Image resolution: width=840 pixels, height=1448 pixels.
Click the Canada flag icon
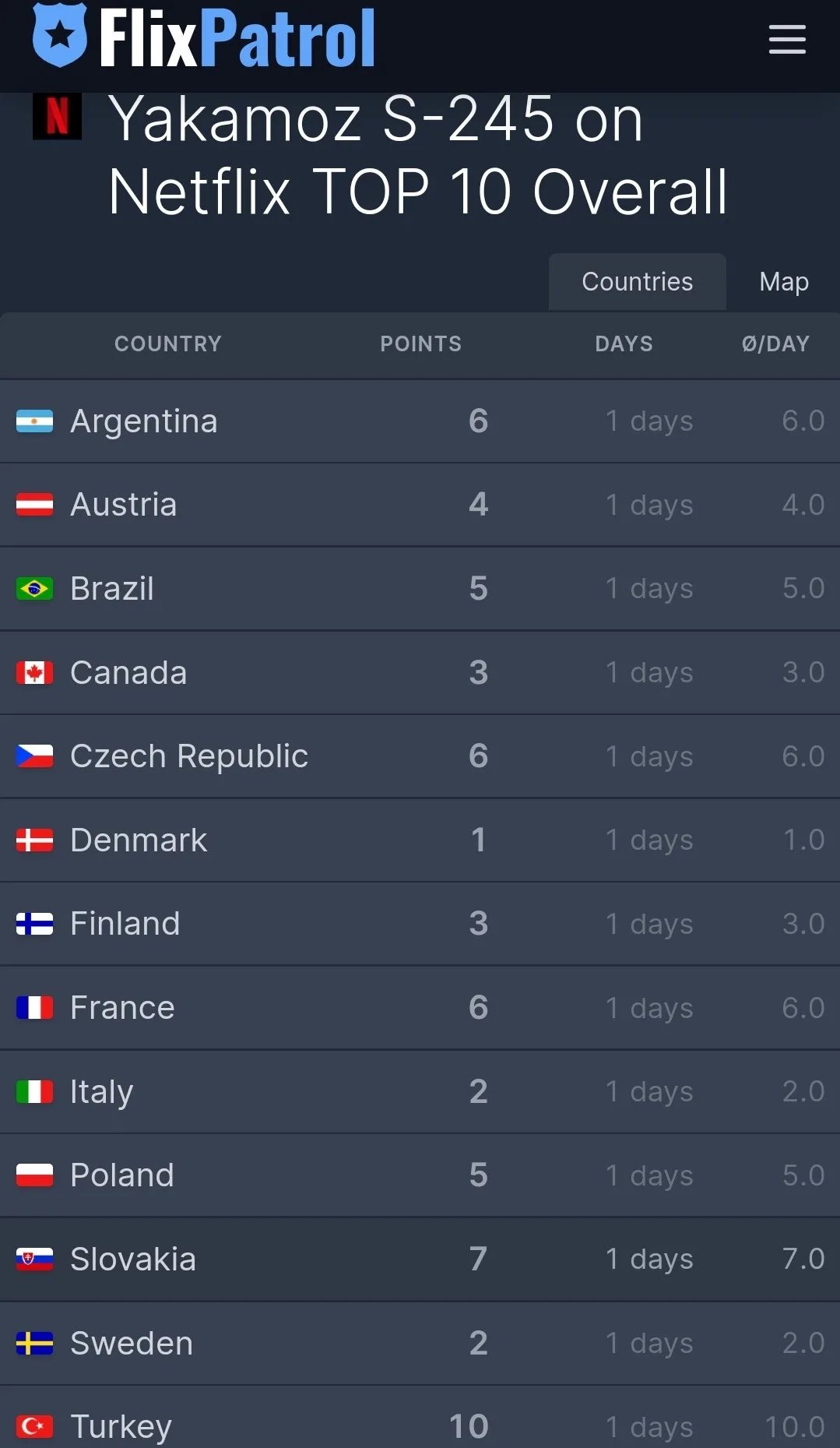[35, 673]
